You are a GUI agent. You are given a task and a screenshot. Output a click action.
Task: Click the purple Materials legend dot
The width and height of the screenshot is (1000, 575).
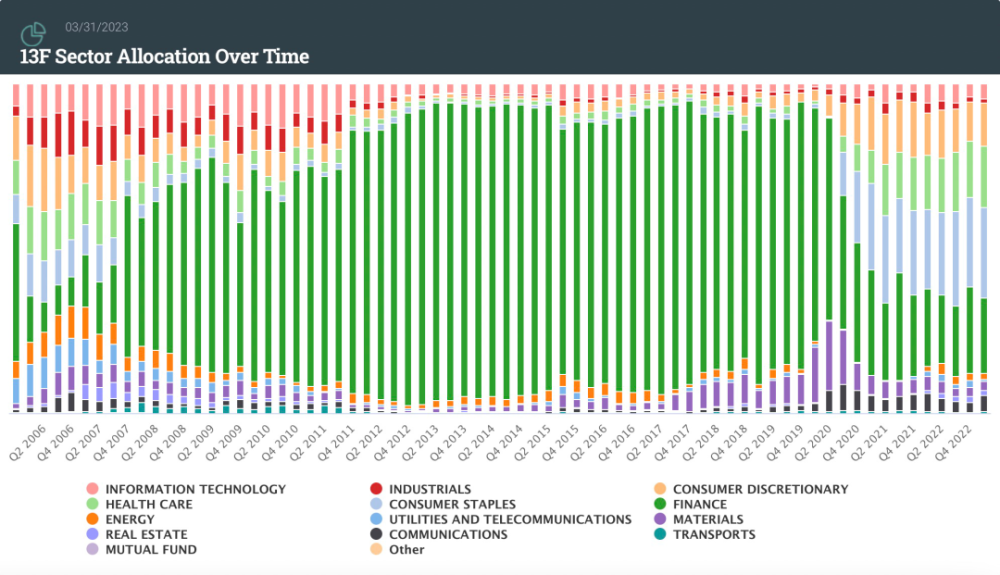[x=661, y=520]
